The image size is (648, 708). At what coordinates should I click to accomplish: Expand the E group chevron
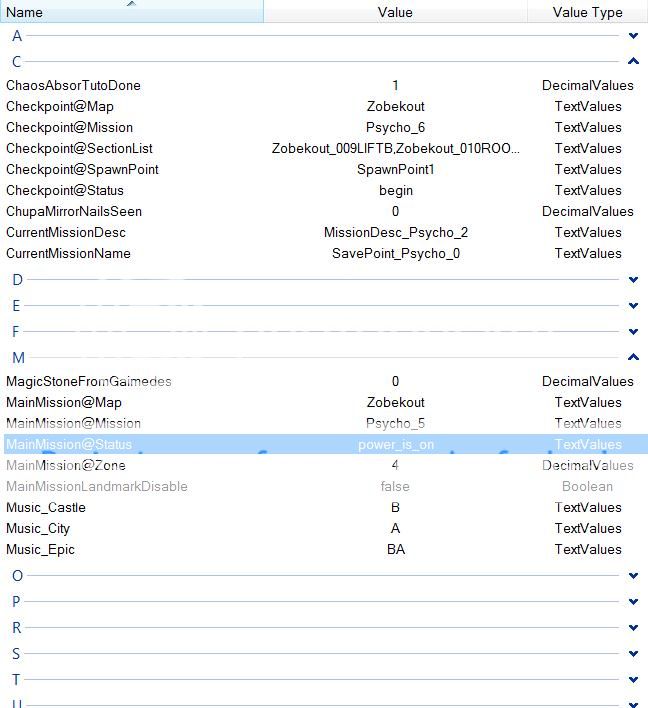click(633, 306)
